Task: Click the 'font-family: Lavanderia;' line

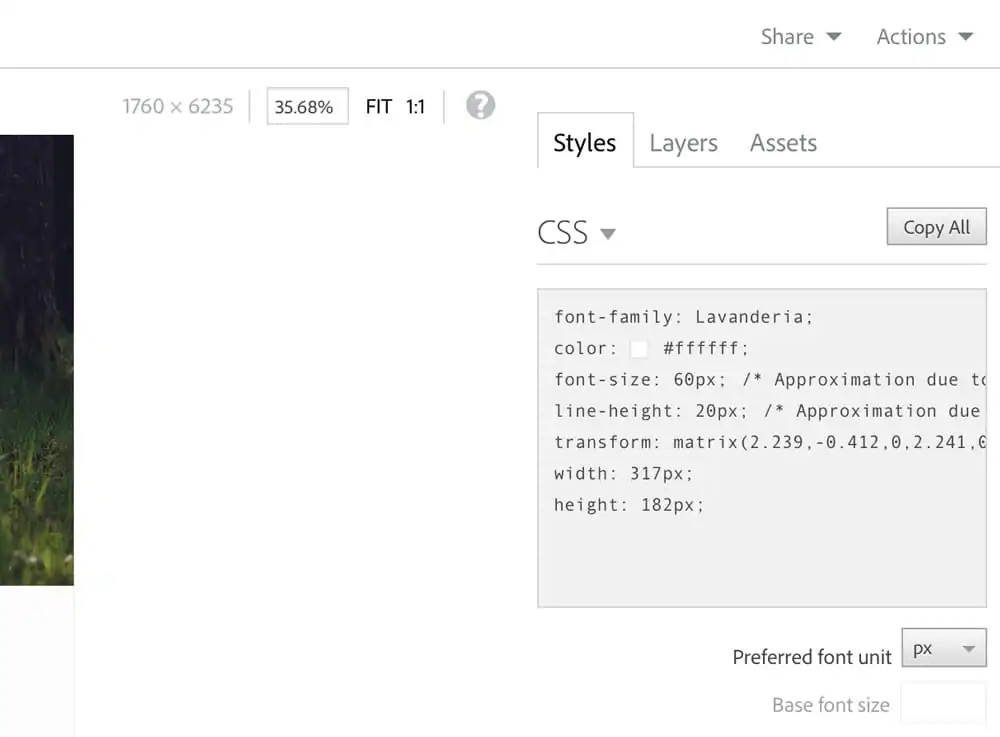Action: tap(683, 317)
